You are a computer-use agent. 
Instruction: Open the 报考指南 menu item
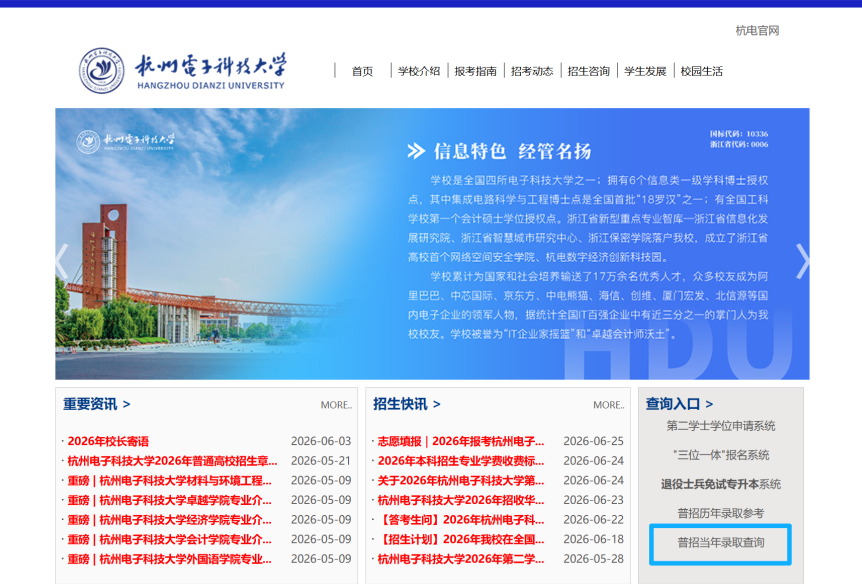pyautogui.click(x=476, y=71)
